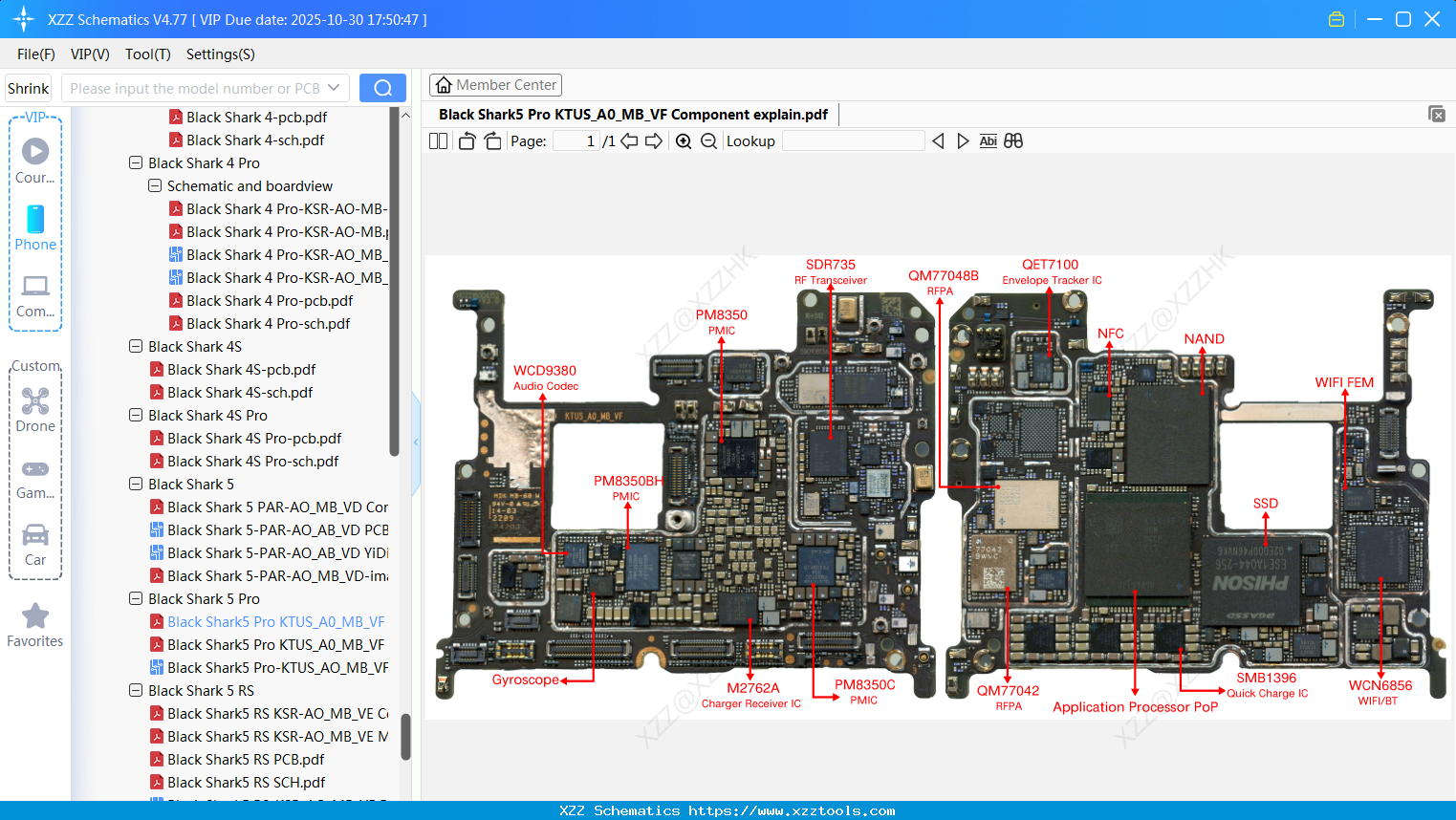
Task: Toggle the Abi text highlight option
Action: click(988, 140)
